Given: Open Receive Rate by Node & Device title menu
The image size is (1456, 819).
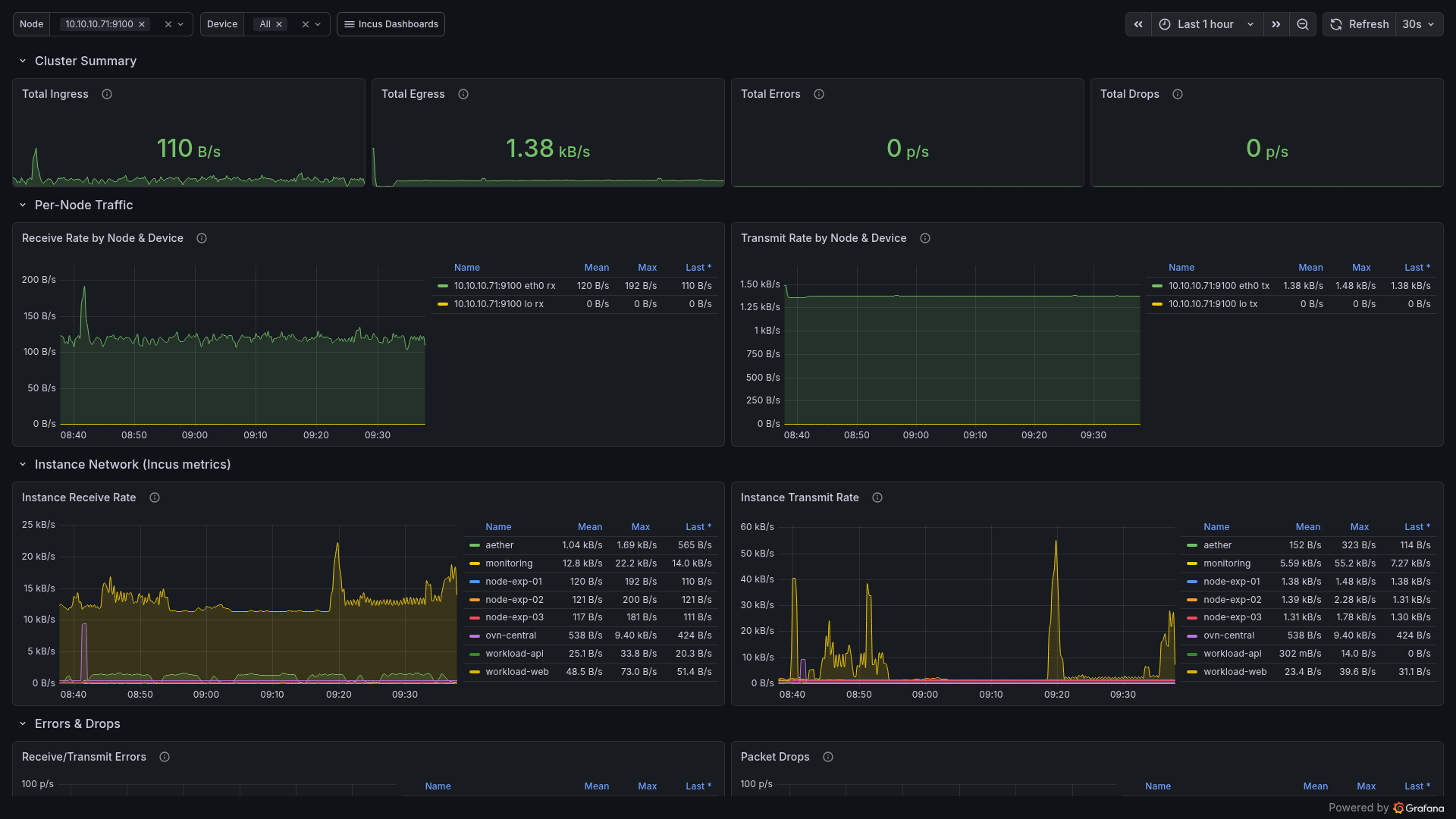Looking at the screenshot, I should pos(102,238).
